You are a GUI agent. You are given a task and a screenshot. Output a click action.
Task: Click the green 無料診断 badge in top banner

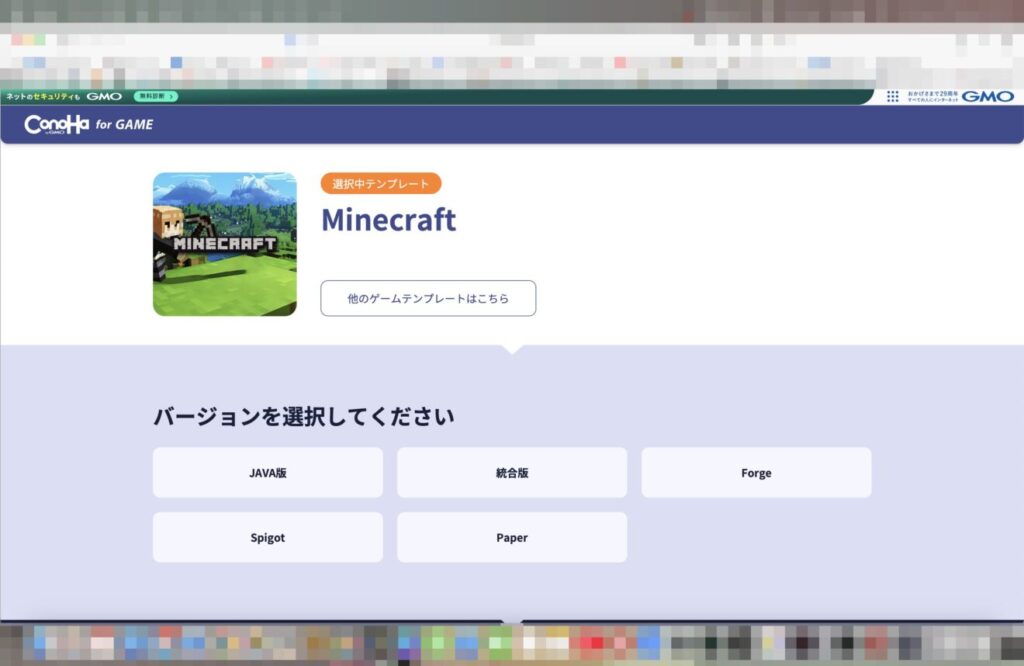pos(156,96)
